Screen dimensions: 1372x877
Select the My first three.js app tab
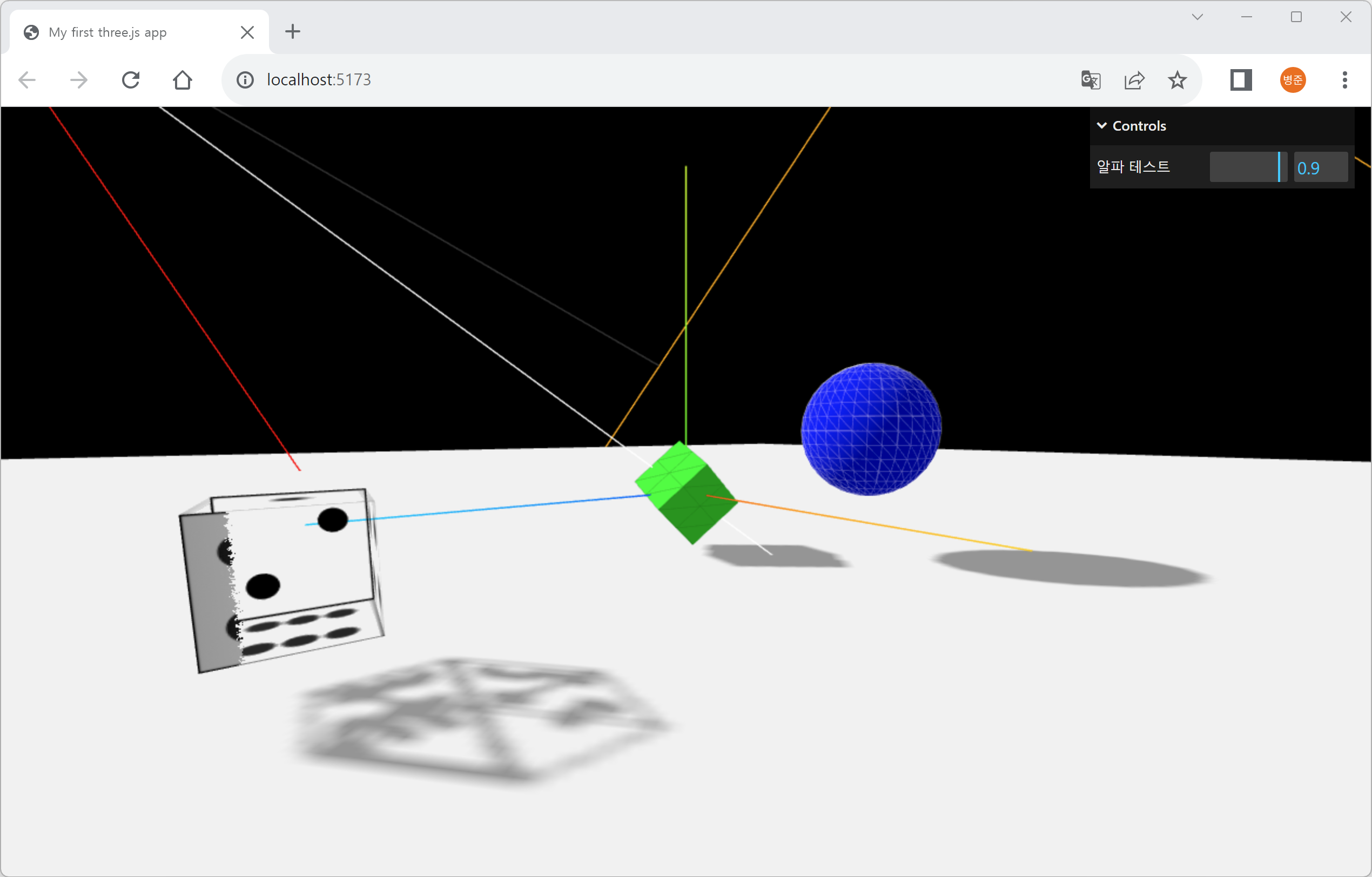pos(108,32)
